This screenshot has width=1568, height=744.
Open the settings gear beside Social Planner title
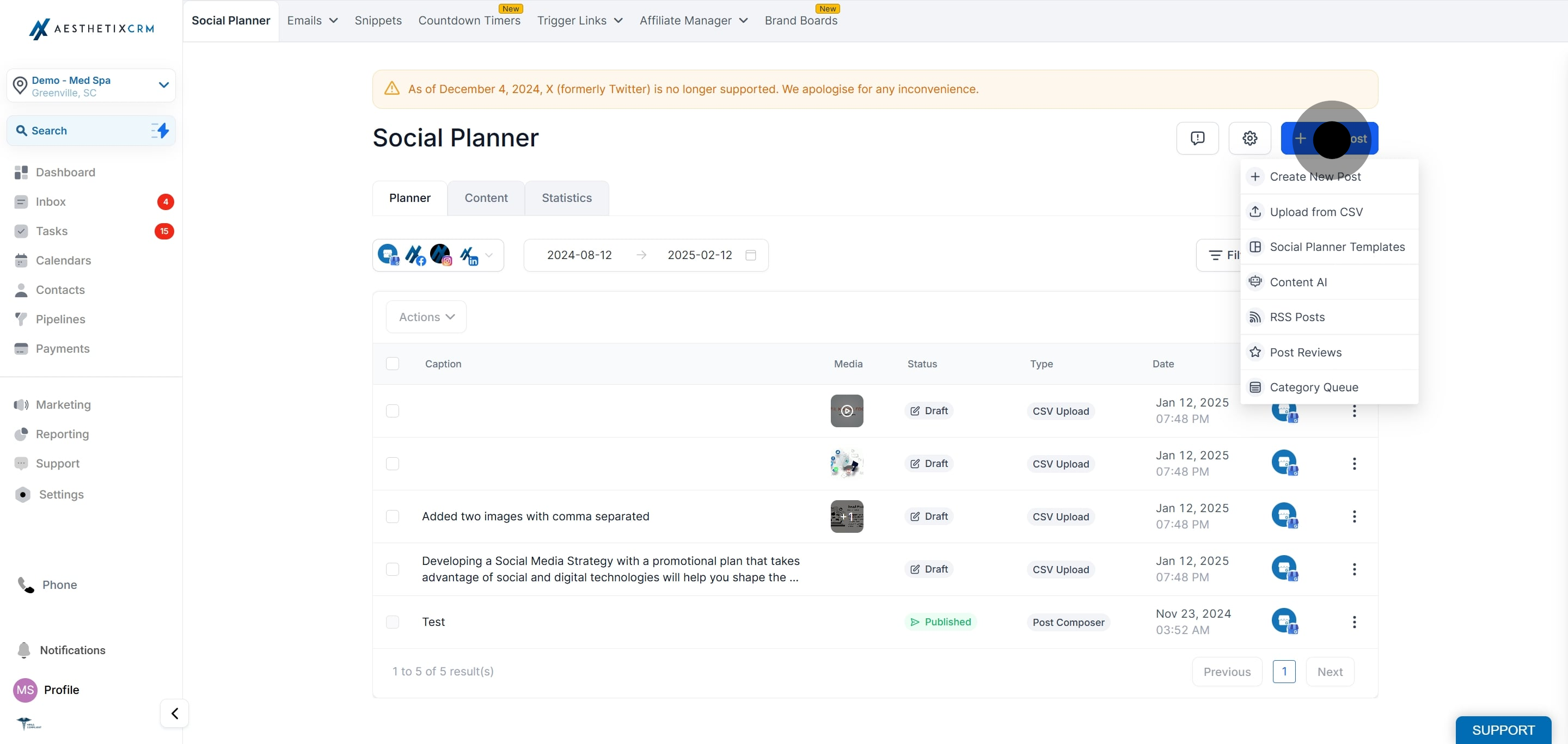[1249, 138]
